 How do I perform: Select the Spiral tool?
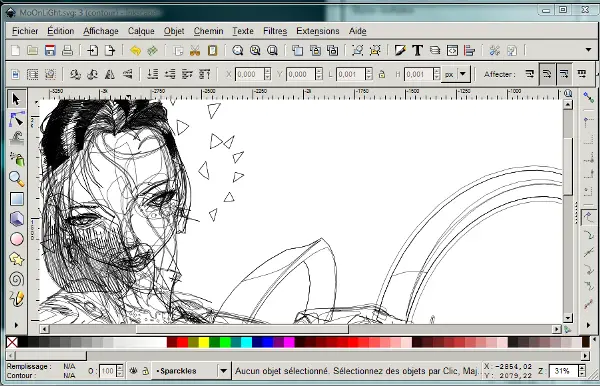[x=16, y=279]
